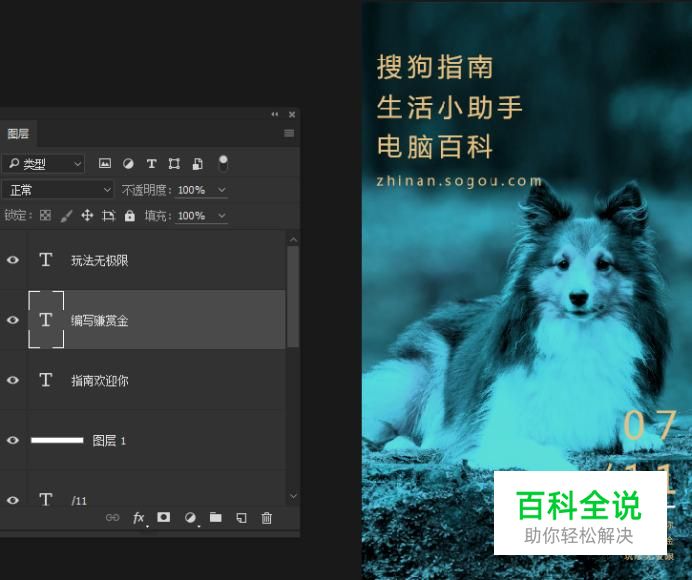Open the fx layer style menu
692x580 pixels.
[x=139, y=517]
